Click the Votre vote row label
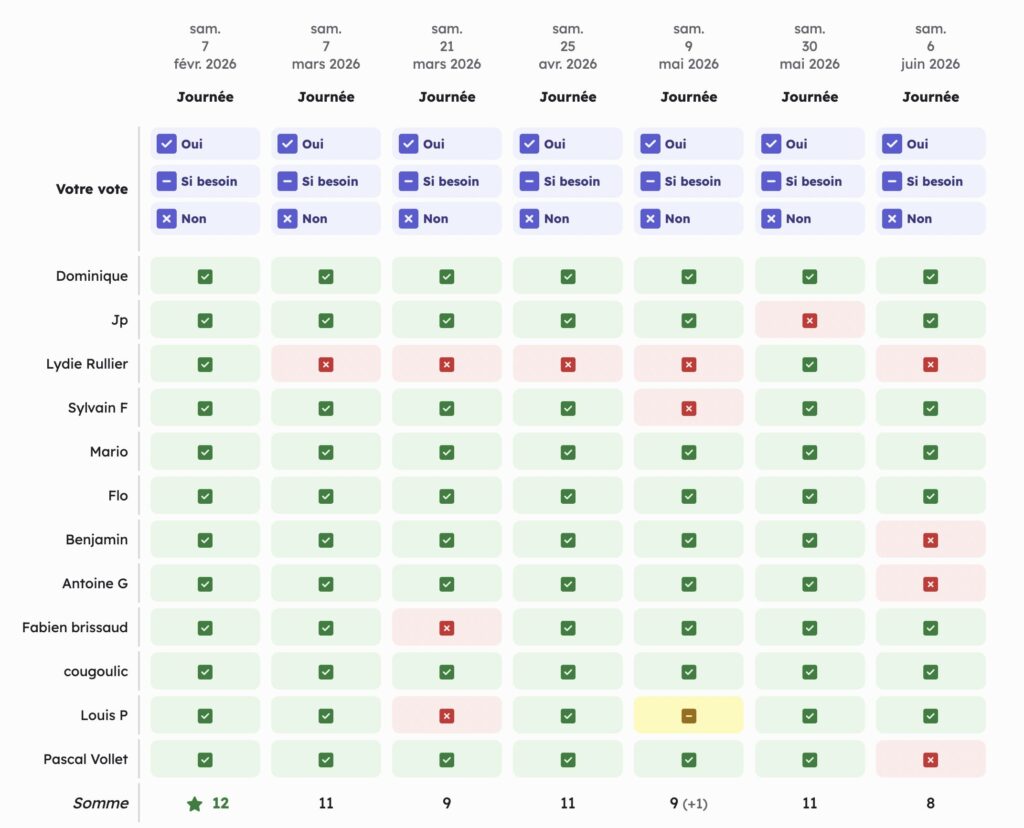Viewport: 1024px width, 828px height. point(92,189)
